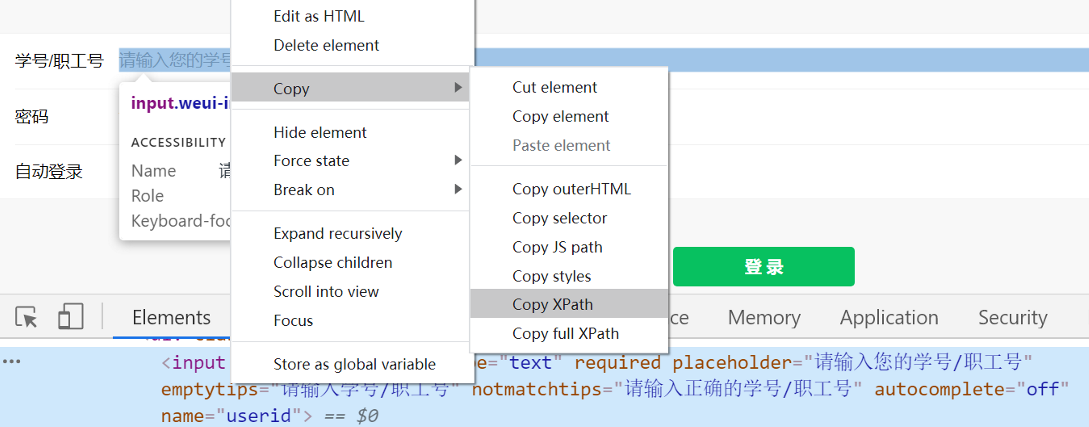1089x427 pixels.
Task: Choose Cut element
Action: tap(555, 87)
